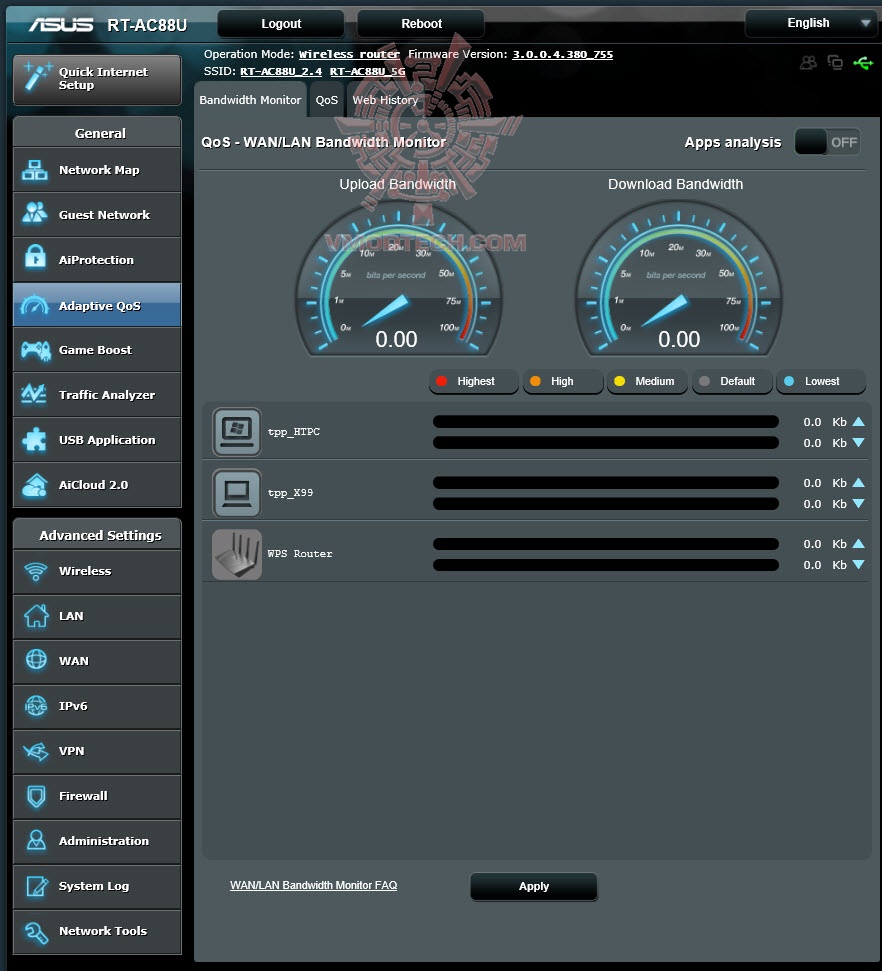This screenshot has width=882, height=971.
Task: Click the VPN arrows icon
Action: tap(36, 751)
